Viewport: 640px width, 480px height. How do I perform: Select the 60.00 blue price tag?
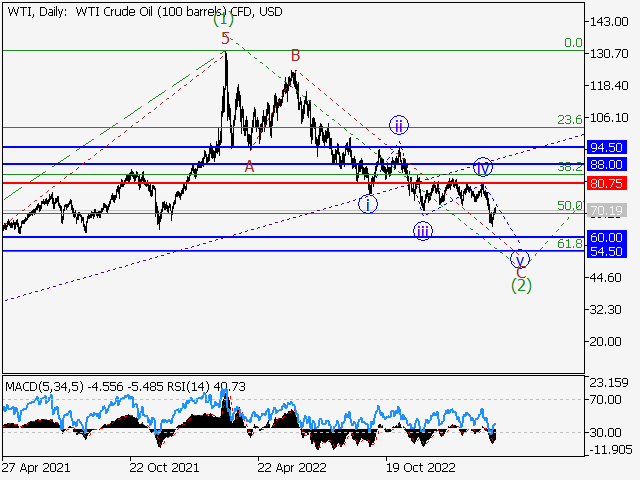click(607, 237)
